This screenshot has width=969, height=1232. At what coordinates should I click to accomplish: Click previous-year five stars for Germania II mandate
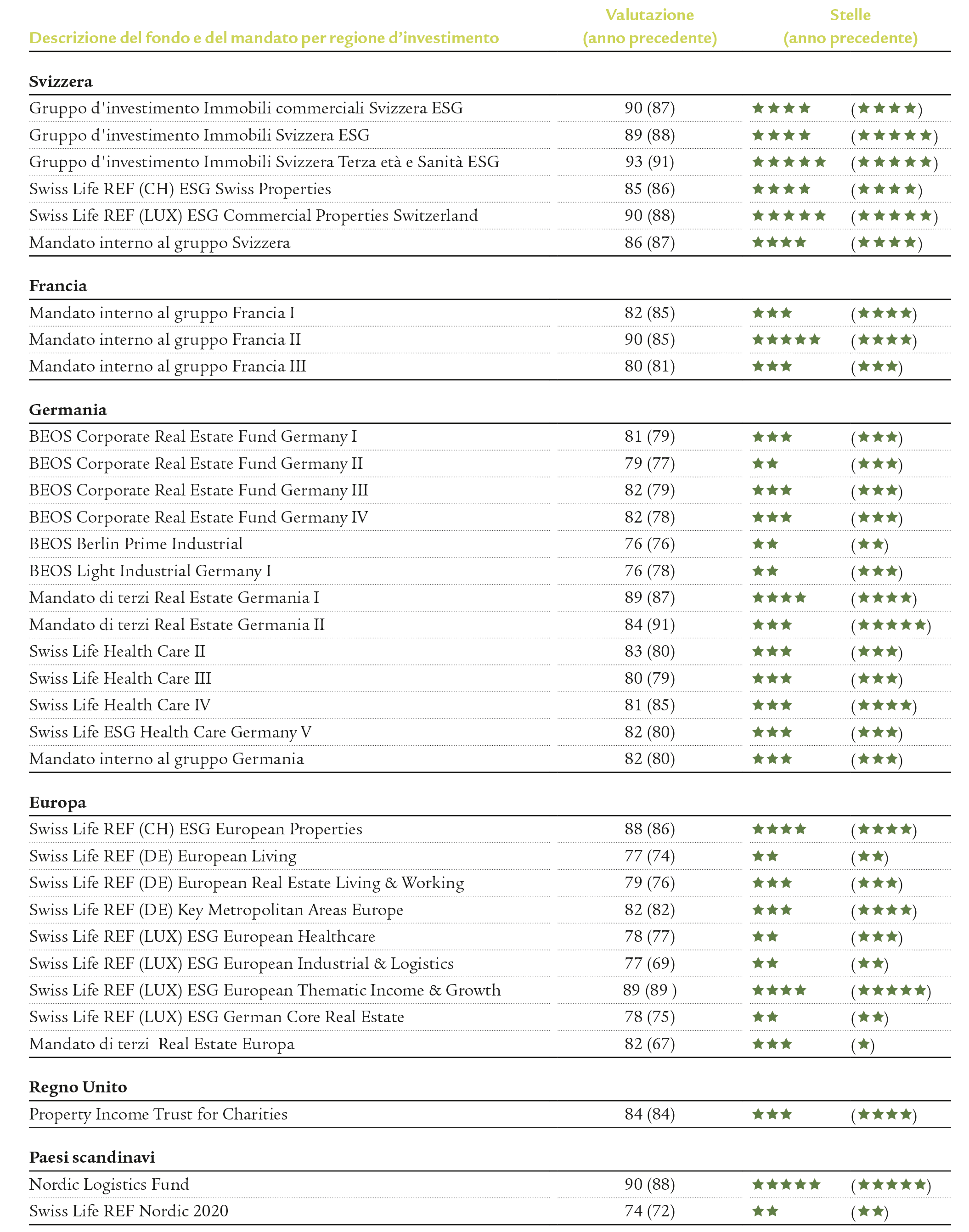(x=891, y=625)
